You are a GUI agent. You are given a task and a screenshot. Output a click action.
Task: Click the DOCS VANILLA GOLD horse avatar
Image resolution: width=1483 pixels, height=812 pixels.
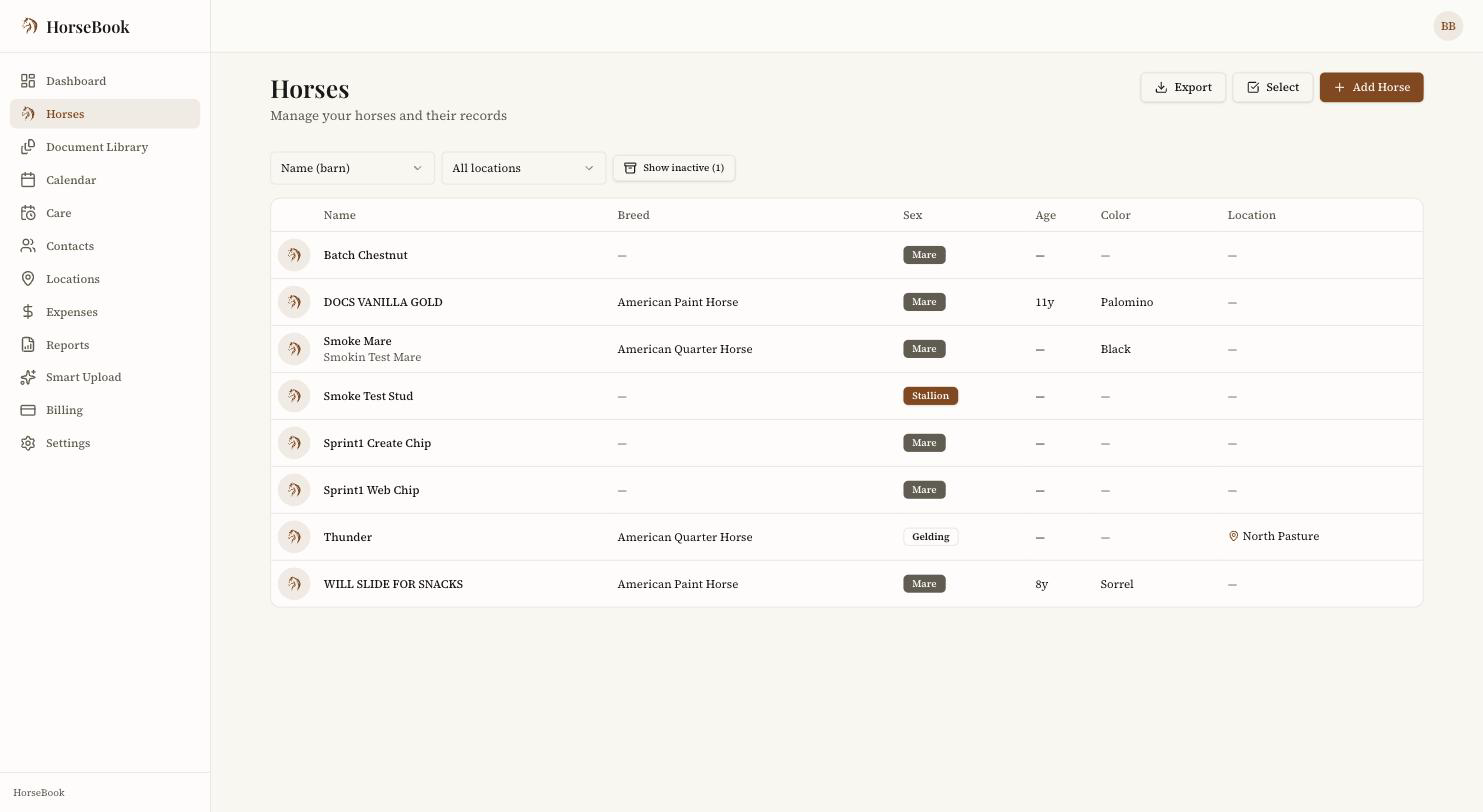point(294,302)
